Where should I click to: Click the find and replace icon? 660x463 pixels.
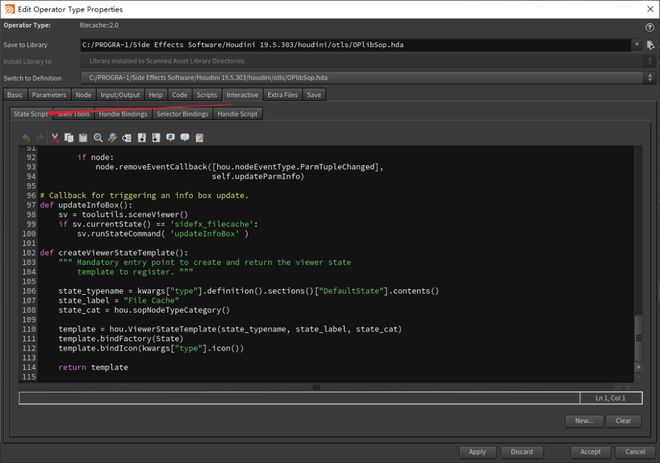coord(113,136)
